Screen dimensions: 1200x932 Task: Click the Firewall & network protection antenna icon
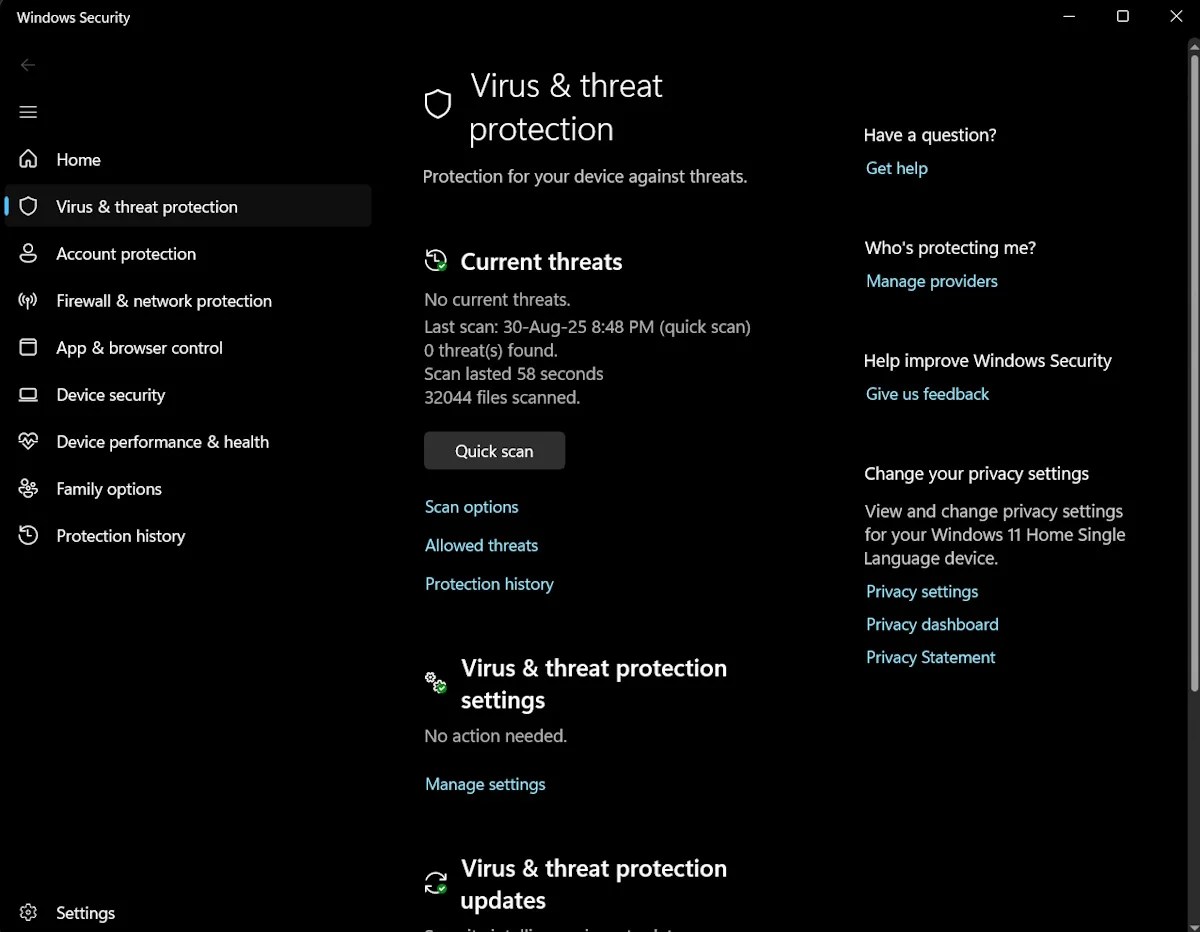tap(28, 300)
